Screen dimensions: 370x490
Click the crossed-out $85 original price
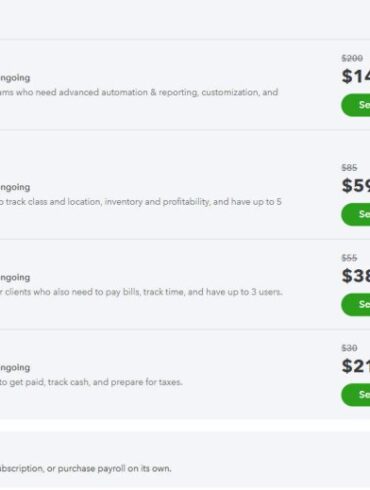click(x=349, y=168)
